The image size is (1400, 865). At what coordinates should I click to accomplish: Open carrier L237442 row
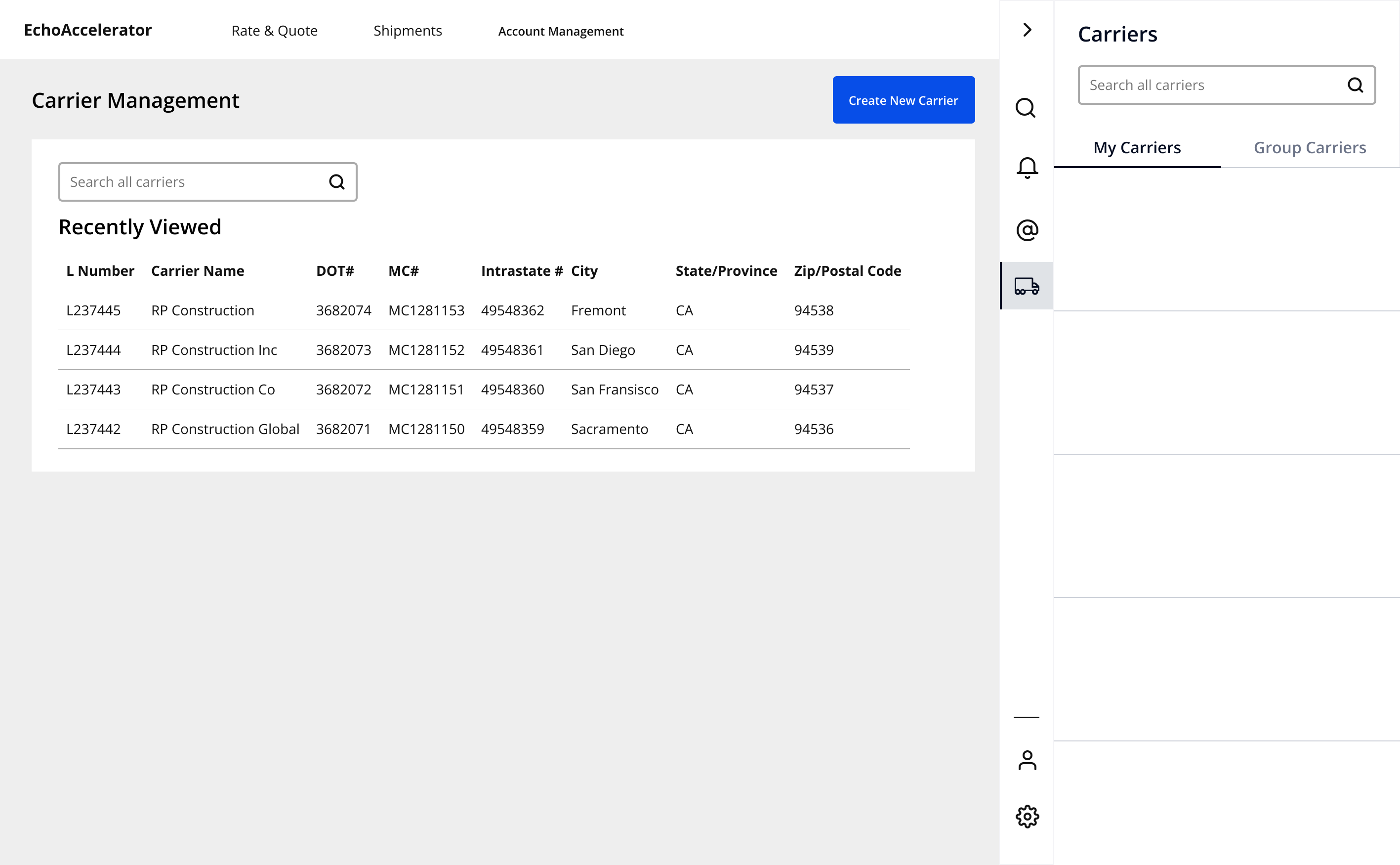pyautogui.click(x=484, y=429)
